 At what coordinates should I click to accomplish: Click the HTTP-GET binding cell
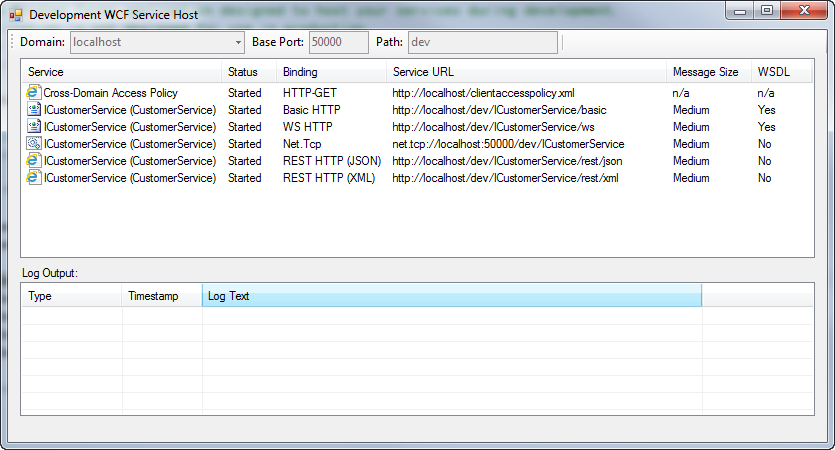click(309, 93)
